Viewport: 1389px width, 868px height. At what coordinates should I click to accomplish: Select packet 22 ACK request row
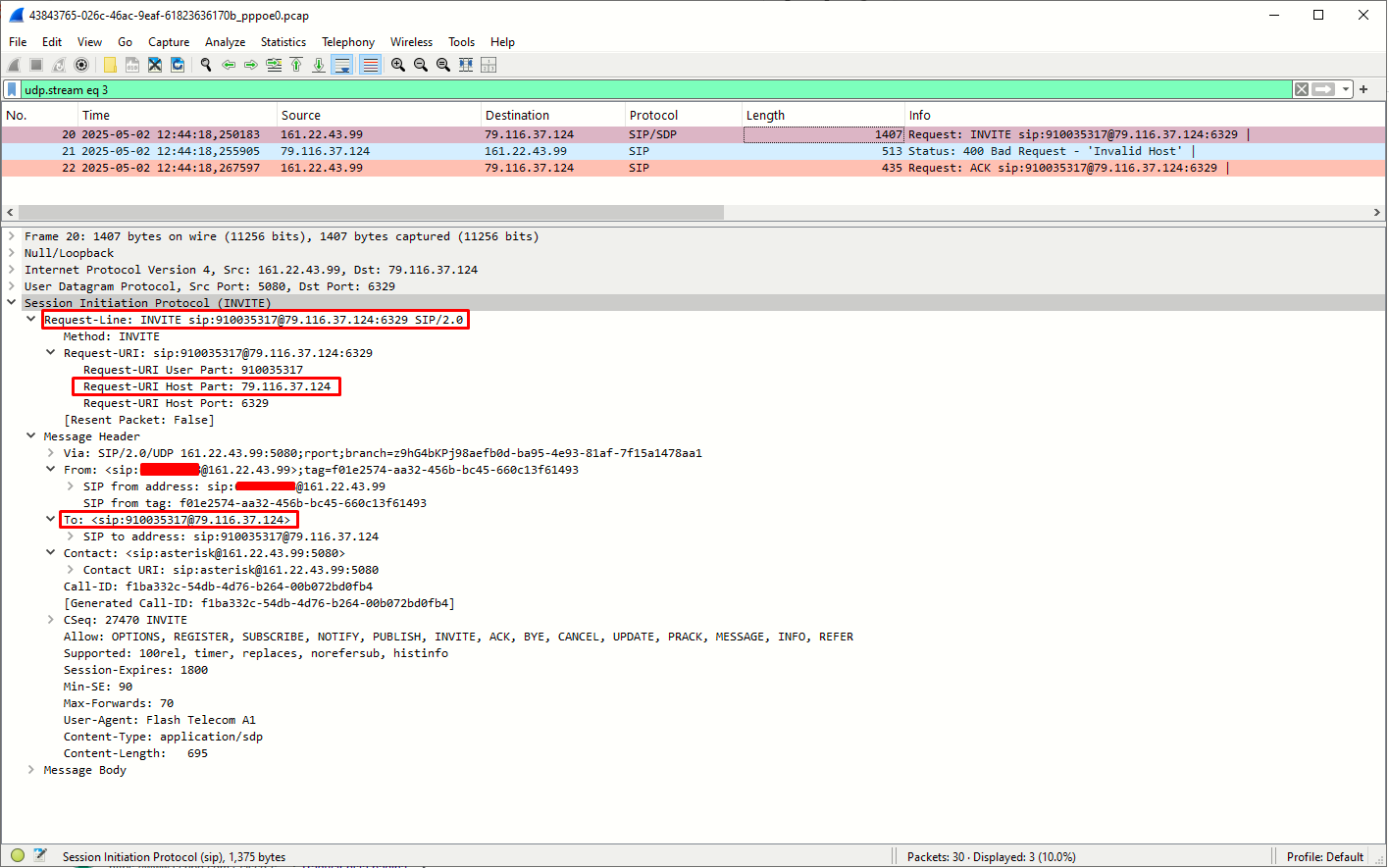693,168
